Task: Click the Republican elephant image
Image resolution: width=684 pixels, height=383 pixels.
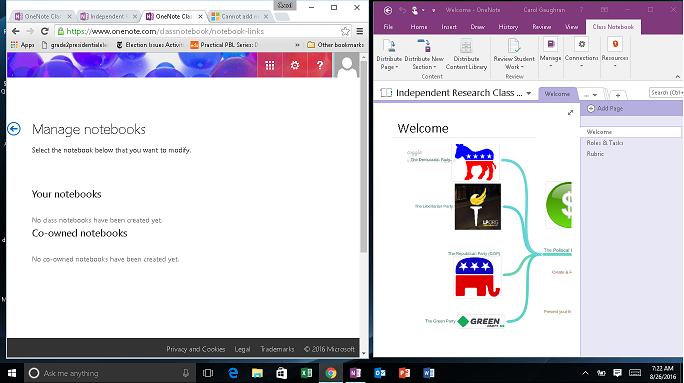Action: 476,277
